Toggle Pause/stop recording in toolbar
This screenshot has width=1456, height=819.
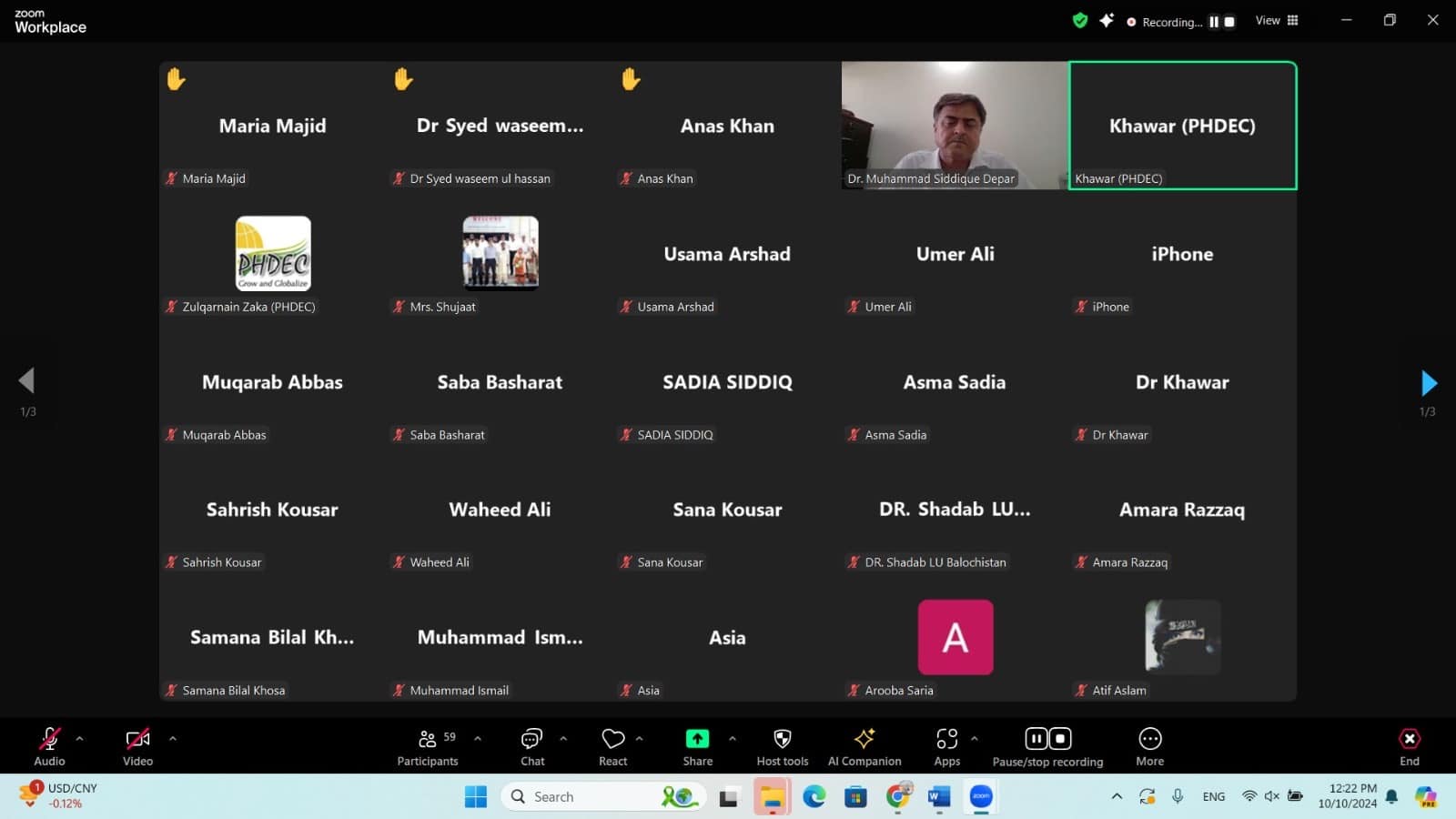[1047, 746]
